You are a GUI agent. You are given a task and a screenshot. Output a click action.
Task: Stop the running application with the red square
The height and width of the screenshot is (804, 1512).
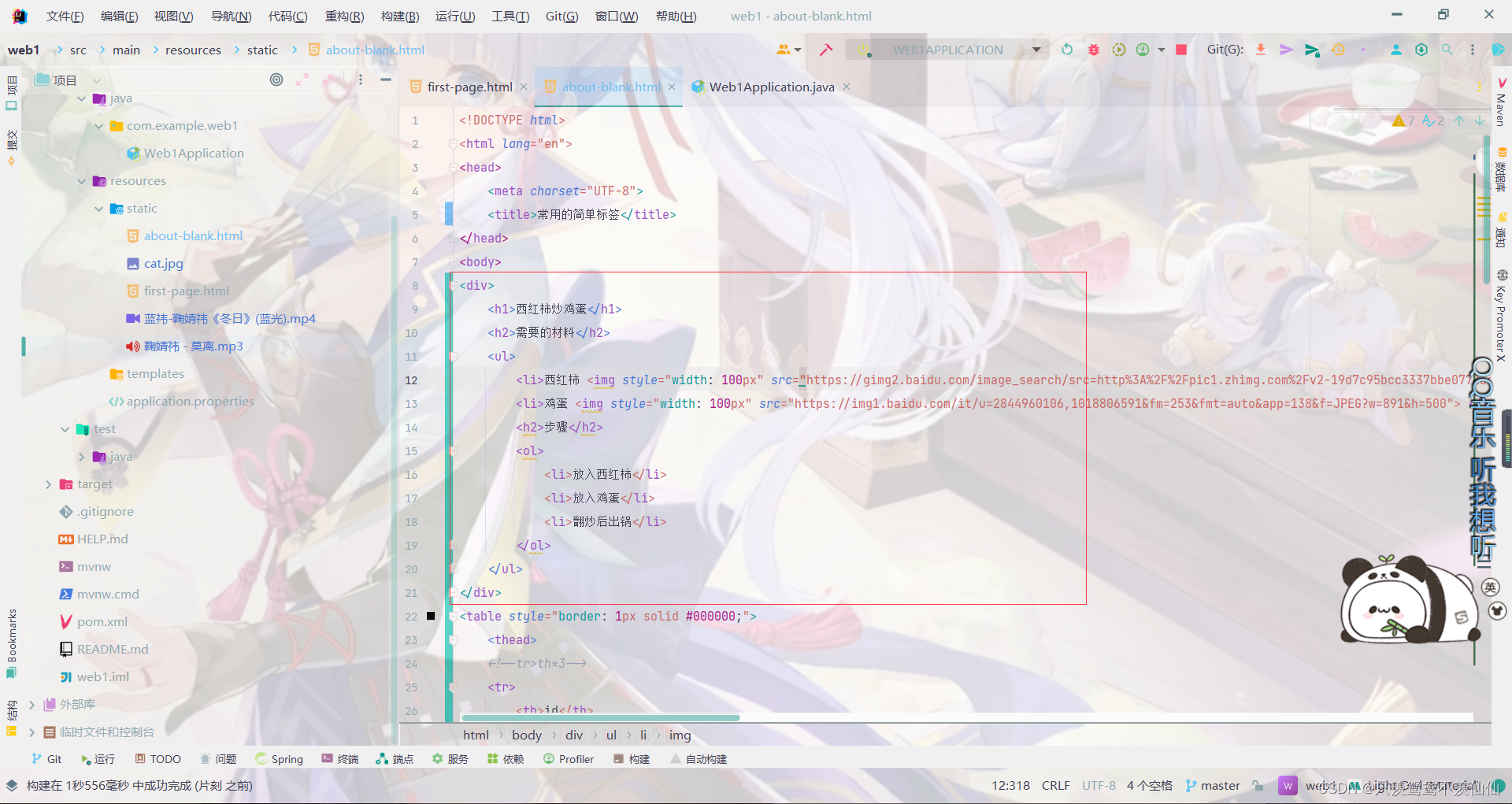[x=1181, y=50]
